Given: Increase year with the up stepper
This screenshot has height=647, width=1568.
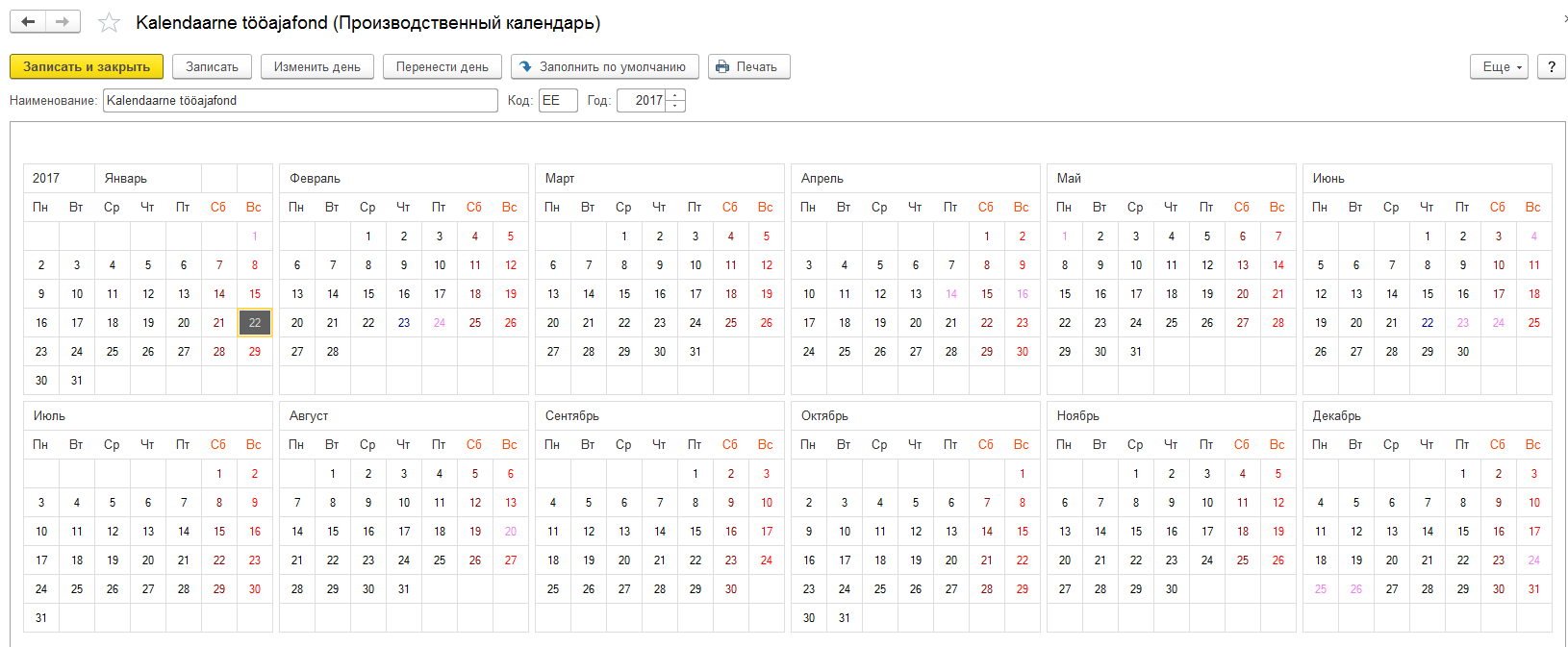Looking at the screenshot, I should 675,95.
